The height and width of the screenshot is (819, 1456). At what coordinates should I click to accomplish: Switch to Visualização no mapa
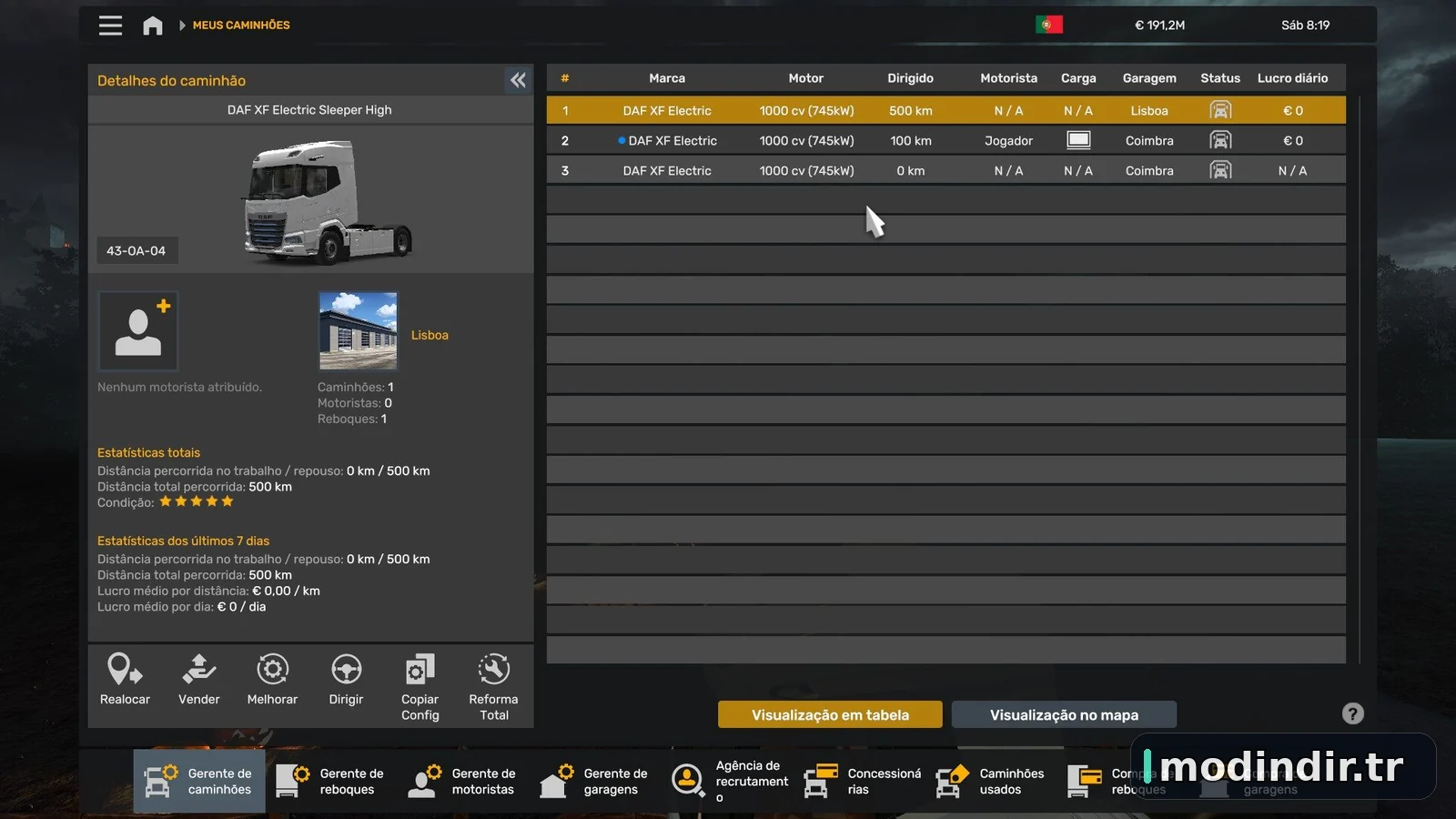click(1064, 714)
